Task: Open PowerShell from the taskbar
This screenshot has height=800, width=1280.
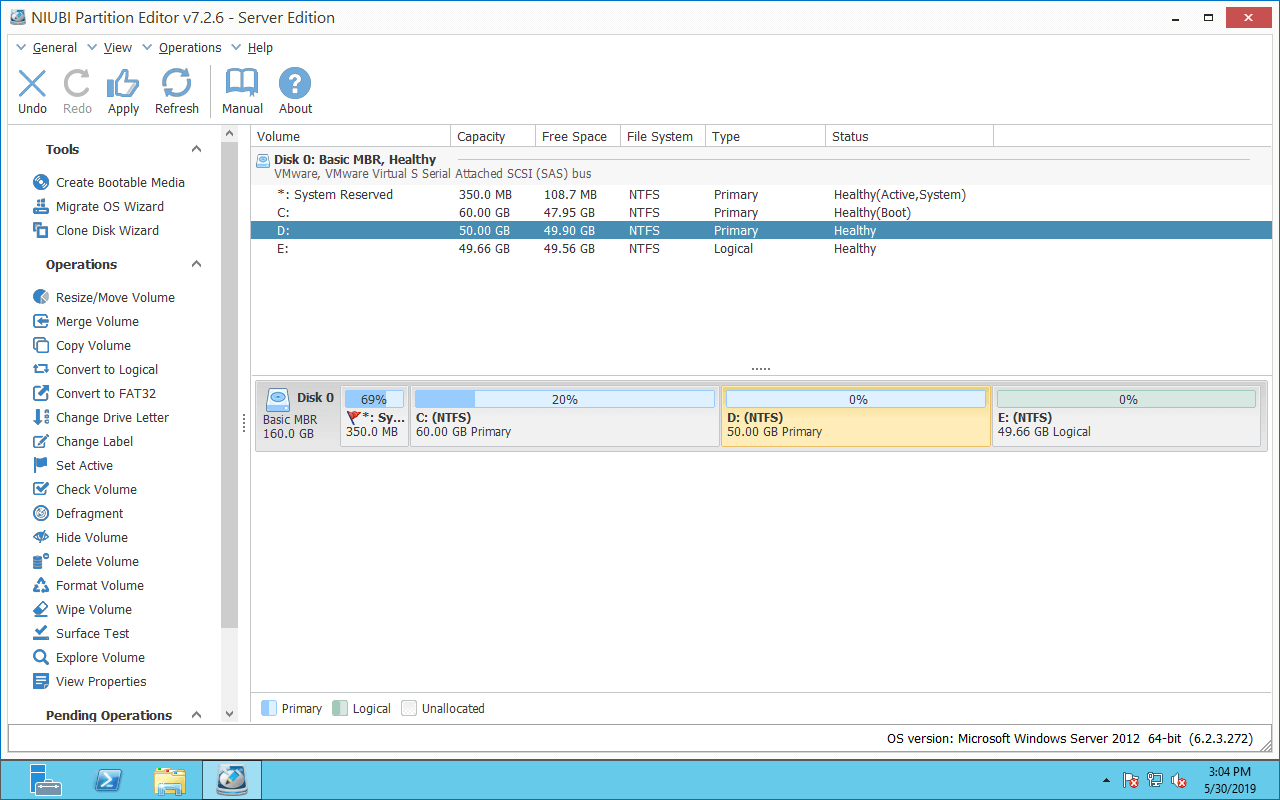Action: [108, 779]
